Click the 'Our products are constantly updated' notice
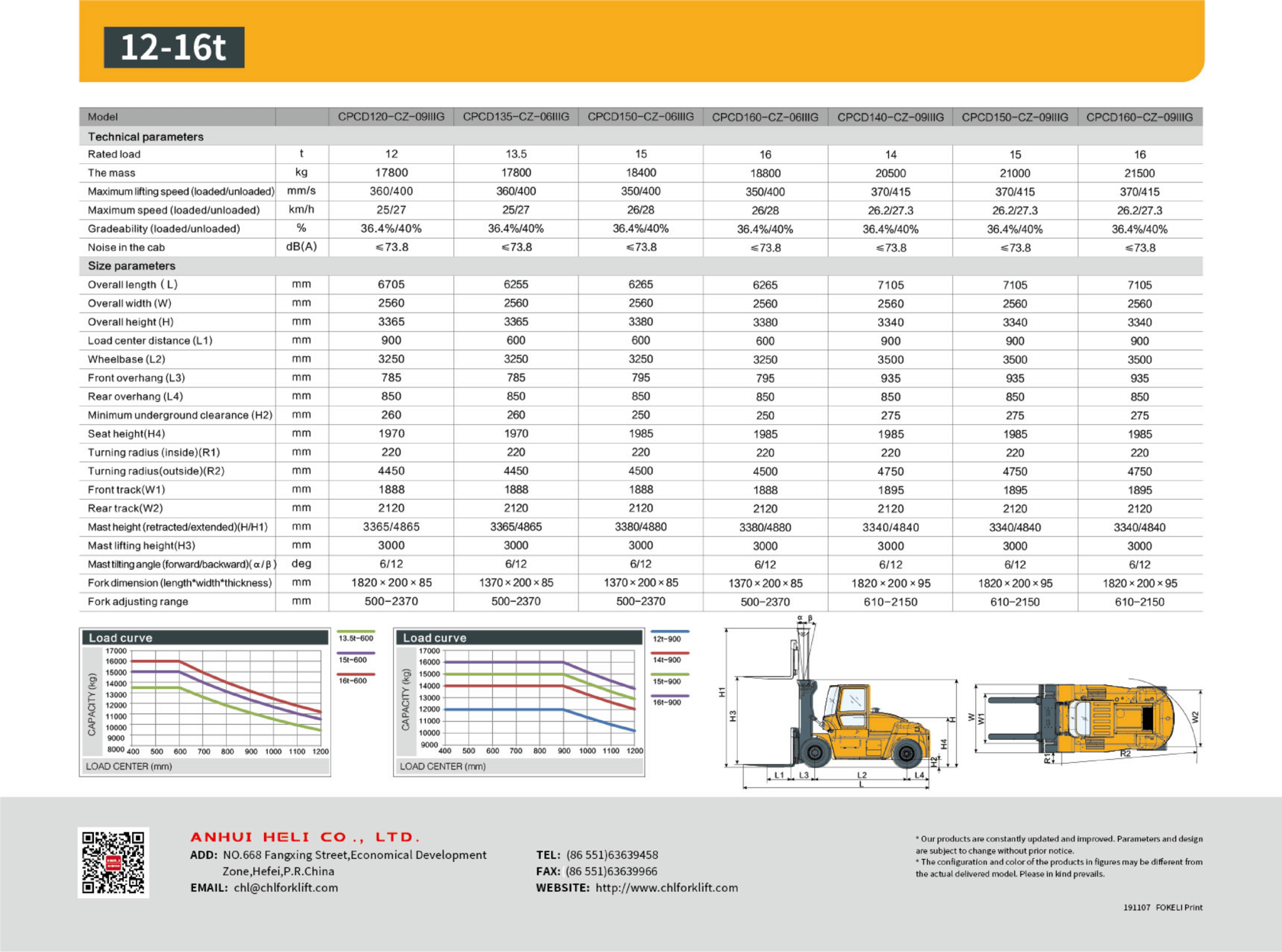Screen dimensions: 1282x952 [x=1059, y=844]
